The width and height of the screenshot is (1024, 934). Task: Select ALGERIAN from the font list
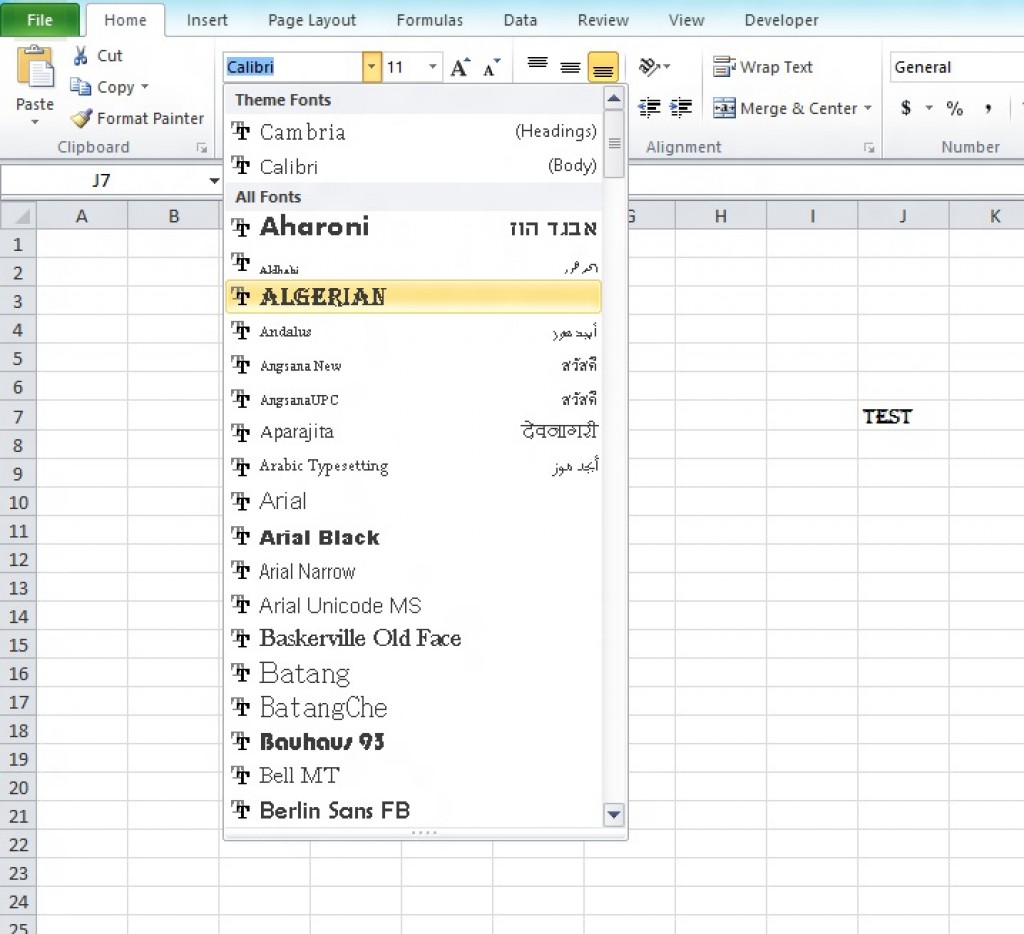point(320,297)
